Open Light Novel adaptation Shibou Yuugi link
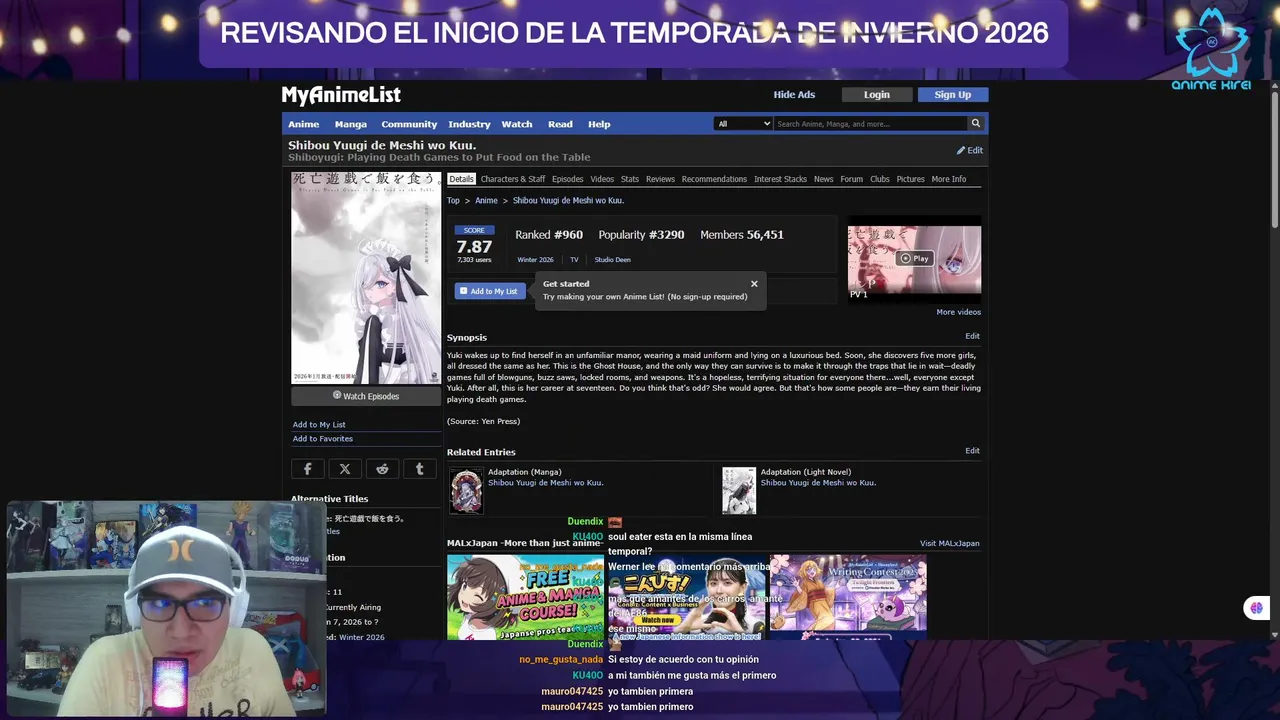 [x=818, y=483]
